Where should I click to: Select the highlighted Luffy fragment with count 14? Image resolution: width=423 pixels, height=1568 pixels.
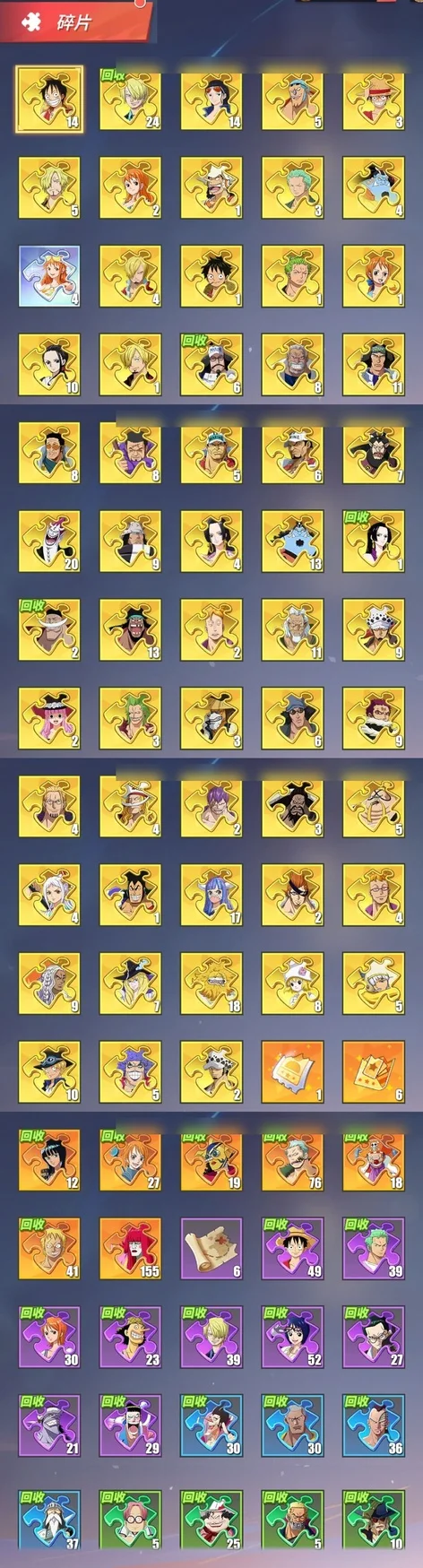50,100
